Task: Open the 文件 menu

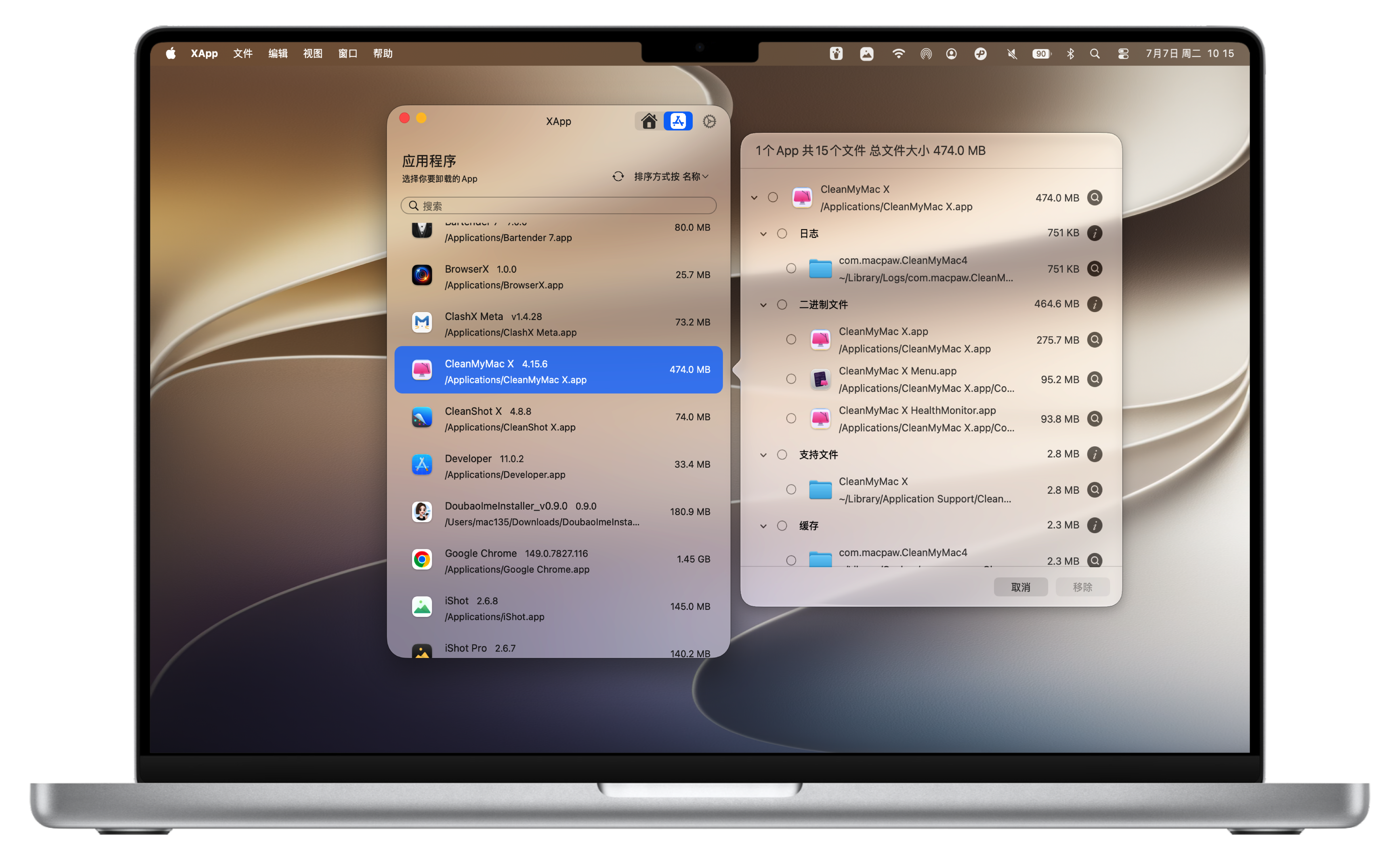Action: tap(242, 53)
